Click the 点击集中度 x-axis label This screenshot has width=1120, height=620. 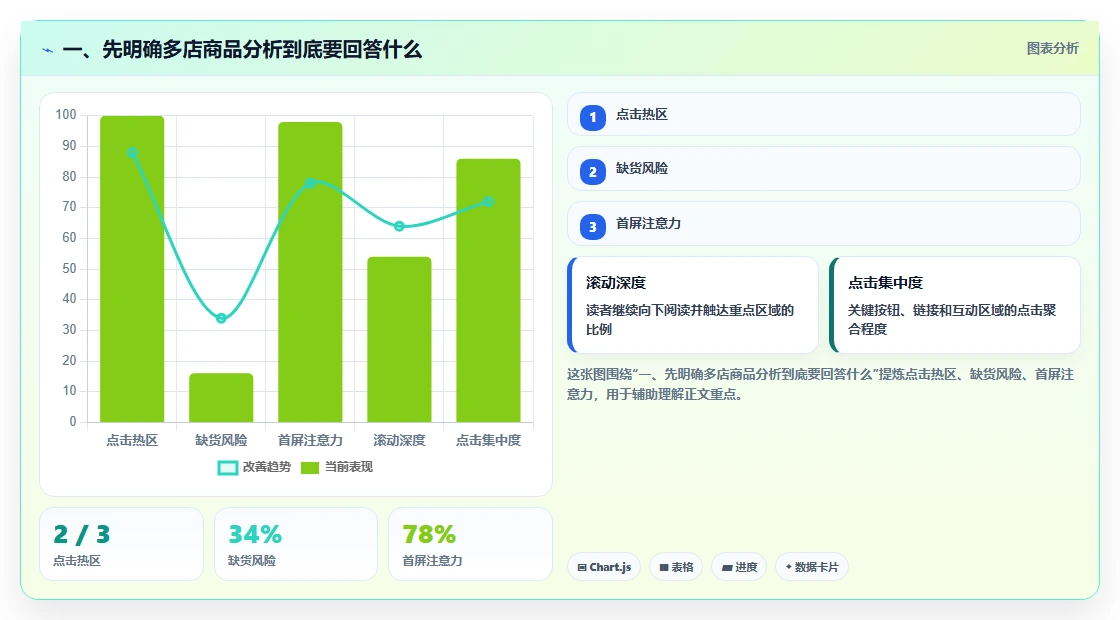click(x=489, y=440)
